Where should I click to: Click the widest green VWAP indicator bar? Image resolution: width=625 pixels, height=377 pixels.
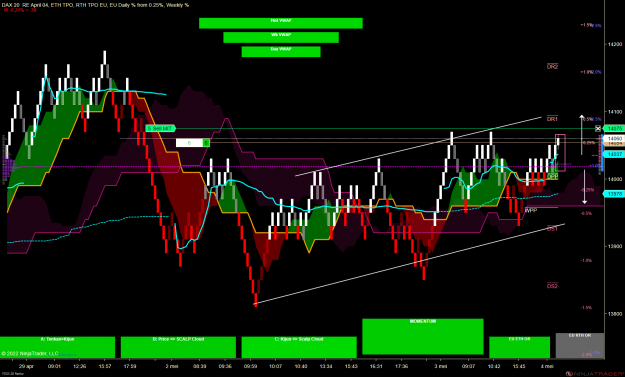click(281, 23)
